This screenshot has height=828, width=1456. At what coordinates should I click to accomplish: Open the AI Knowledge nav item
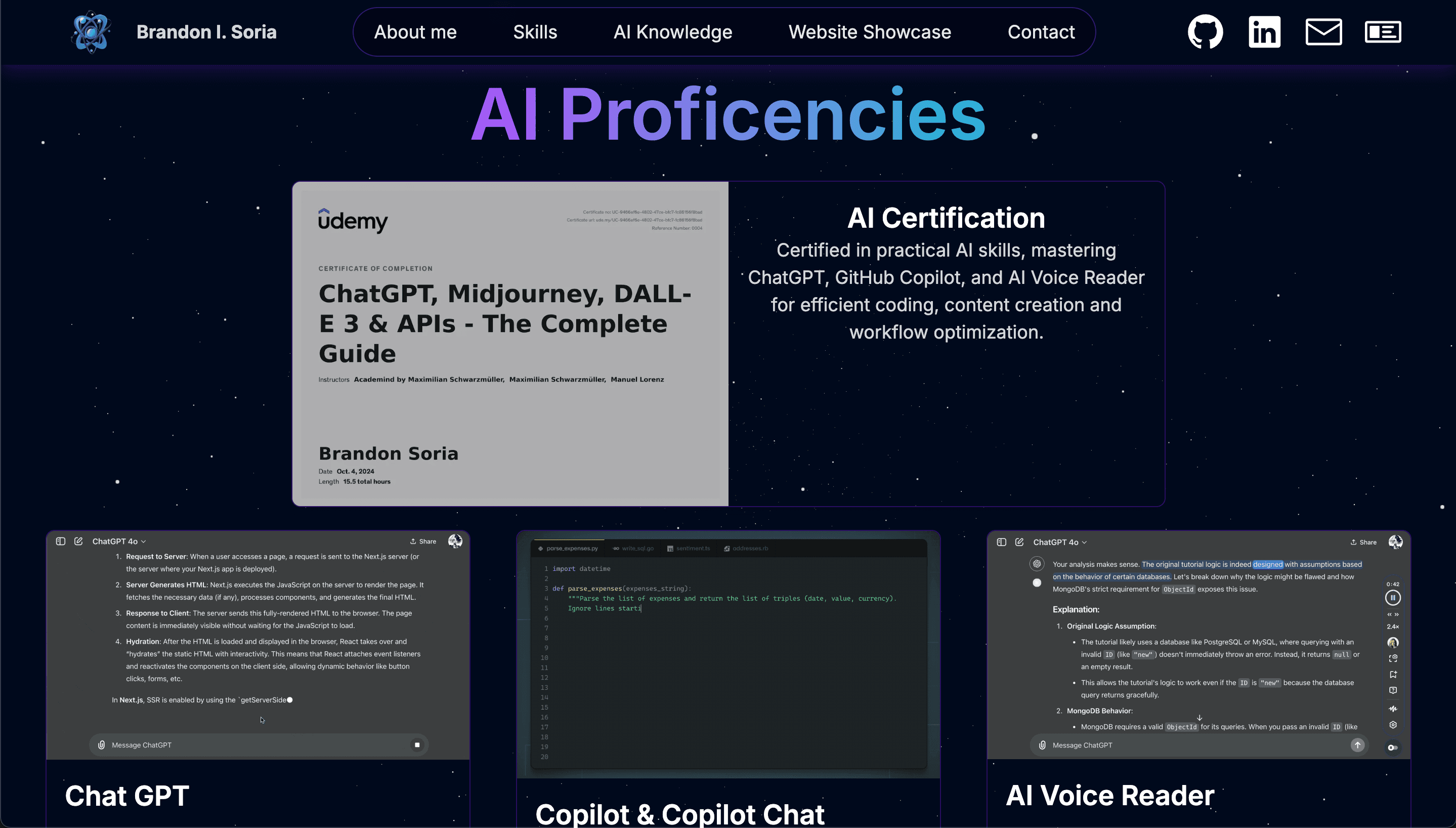click(x=672, y=32)
